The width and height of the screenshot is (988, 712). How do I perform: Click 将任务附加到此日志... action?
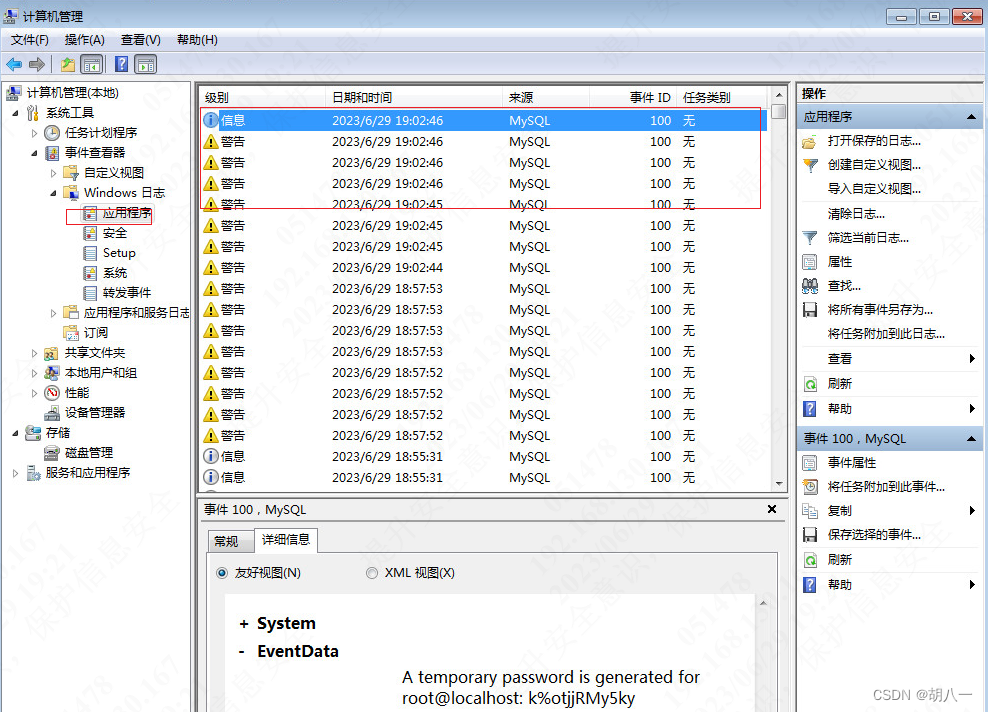pyautogui.click(x=886, y=334)
